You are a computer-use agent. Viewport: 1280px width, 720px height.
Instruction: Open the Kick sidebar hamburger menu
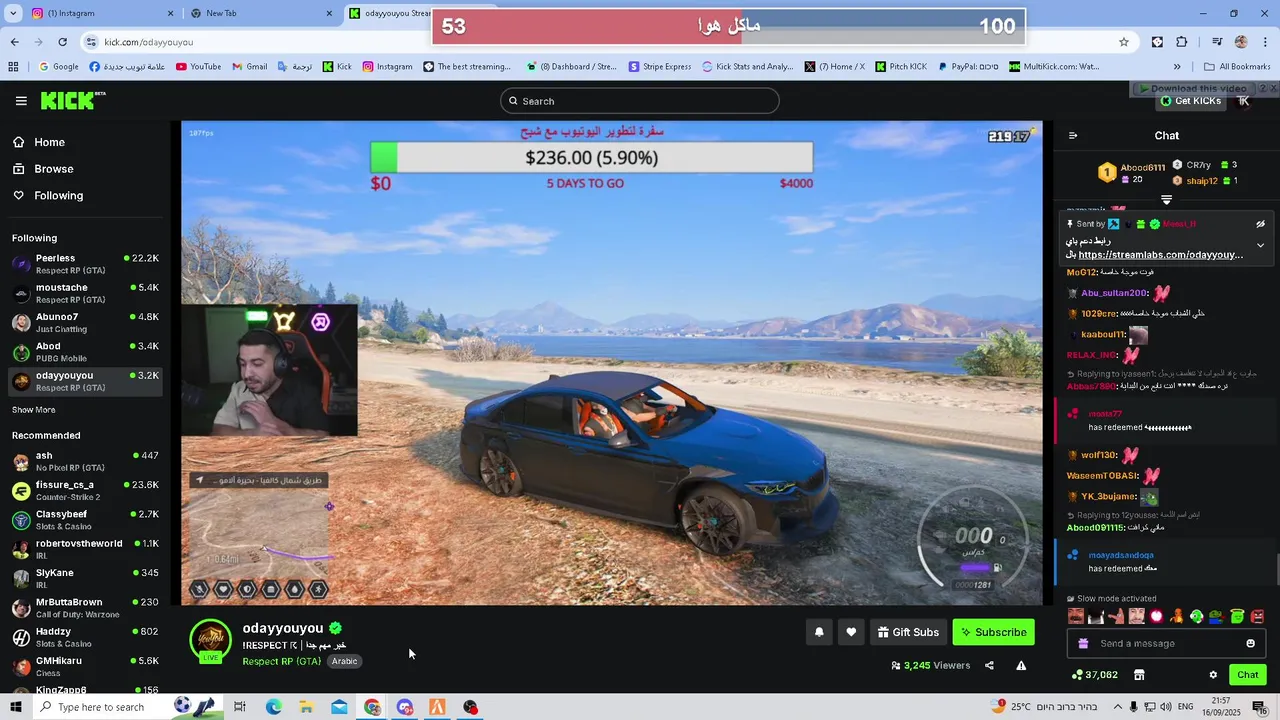click(x=21, y=101)
